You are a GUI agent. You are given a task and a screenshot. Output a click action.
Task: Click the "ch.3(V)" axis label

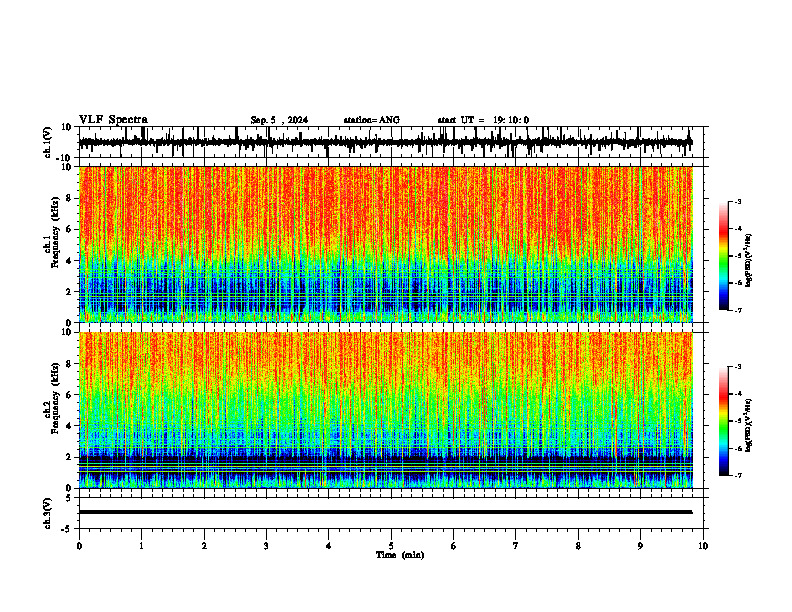pyautogui.click(x=48, y=513)
